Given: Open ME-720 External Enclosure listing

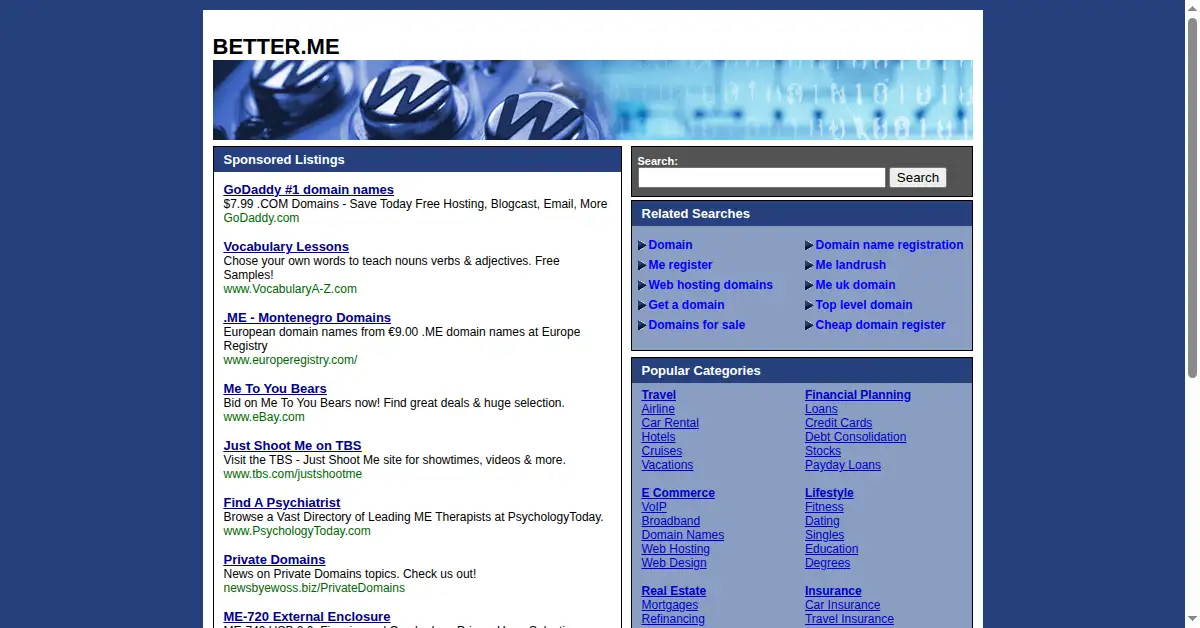Looking at the screenshot, I should [x=307, y=617].
